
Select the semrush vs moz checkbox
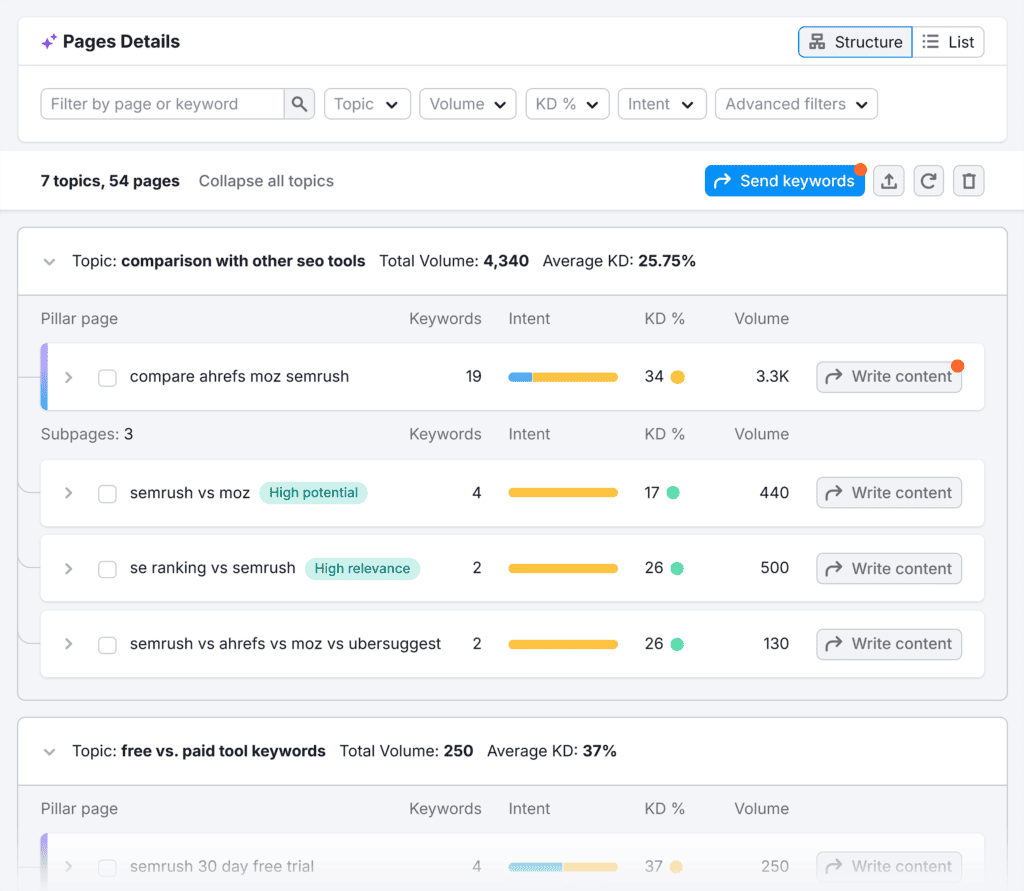pos(107,492)
